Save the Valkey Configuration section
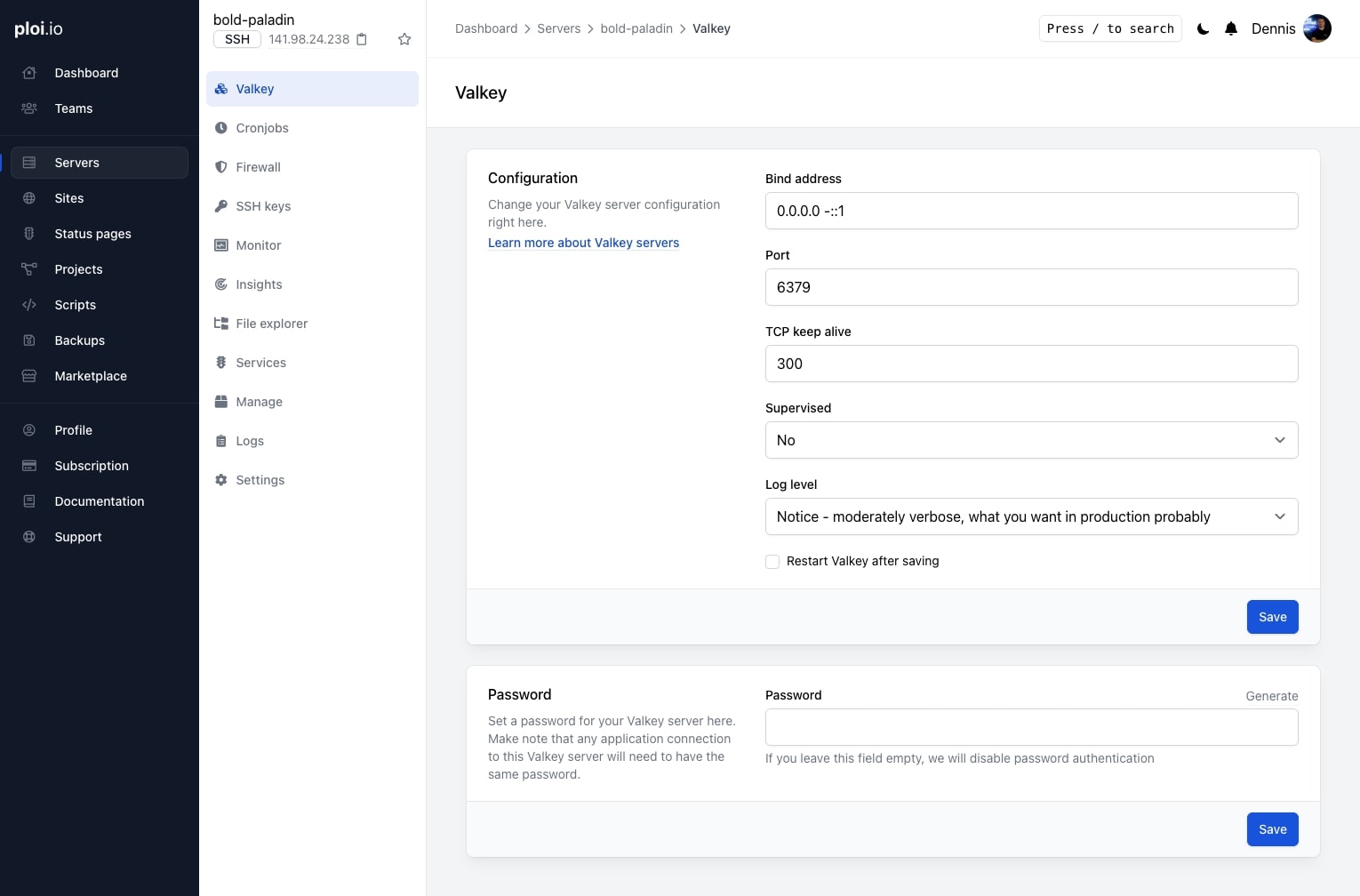The width and height of the screenshot is (1360, 896). click(1272, 617)
